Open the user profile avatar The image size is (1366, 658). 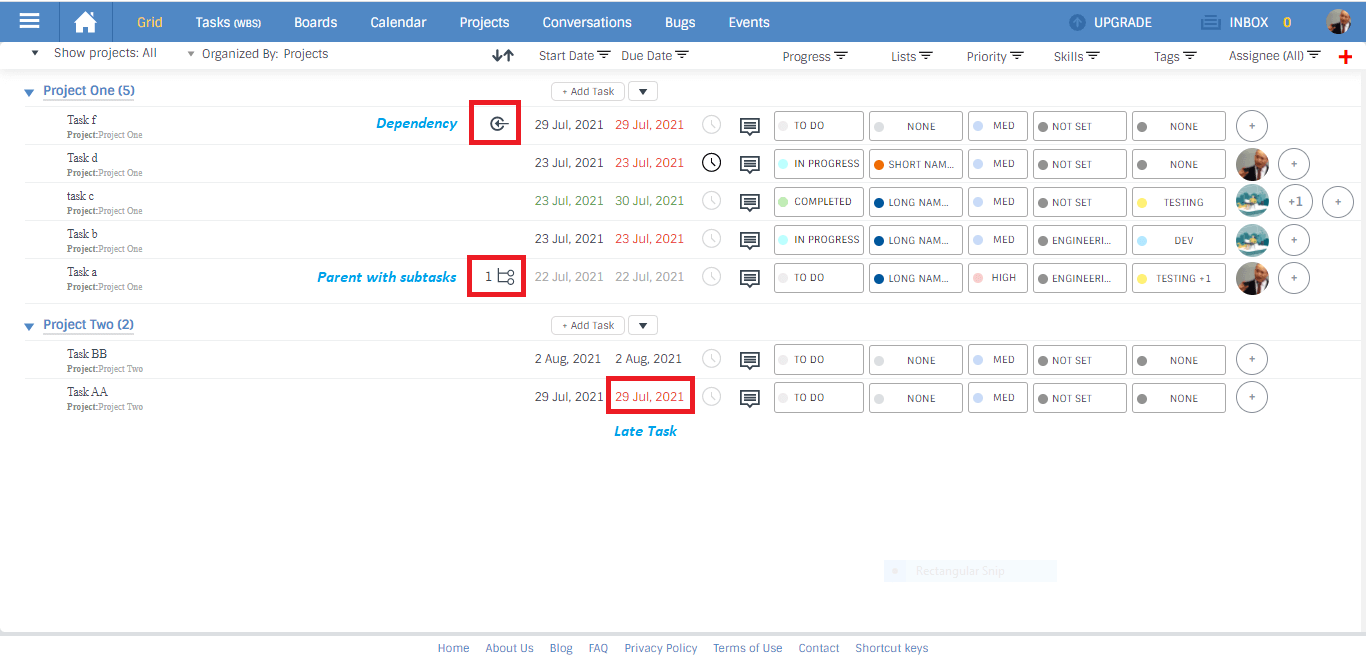tap(1338, 21)
